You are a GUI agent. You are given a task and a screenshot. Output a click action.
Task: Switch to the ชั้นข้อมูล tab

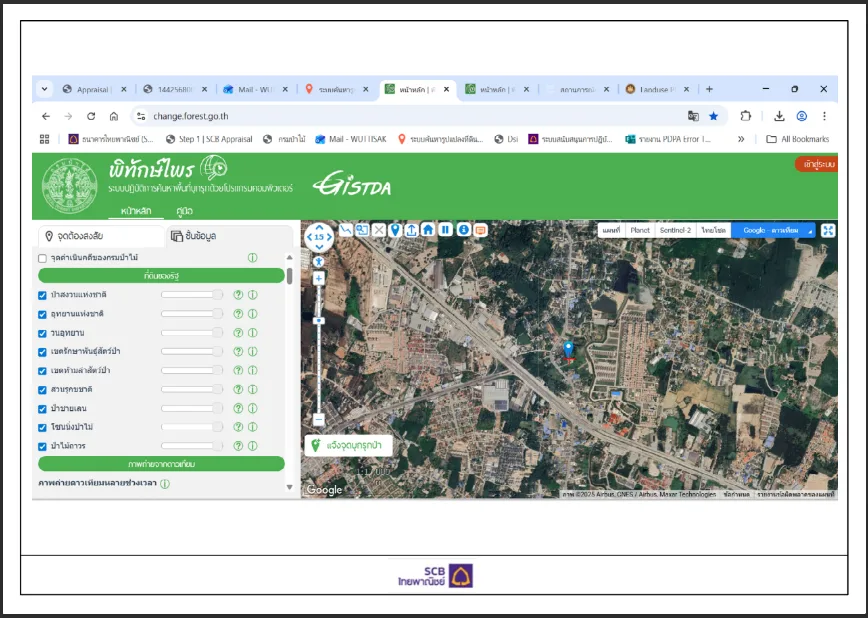pyautogui.click(x=194, y=236)
